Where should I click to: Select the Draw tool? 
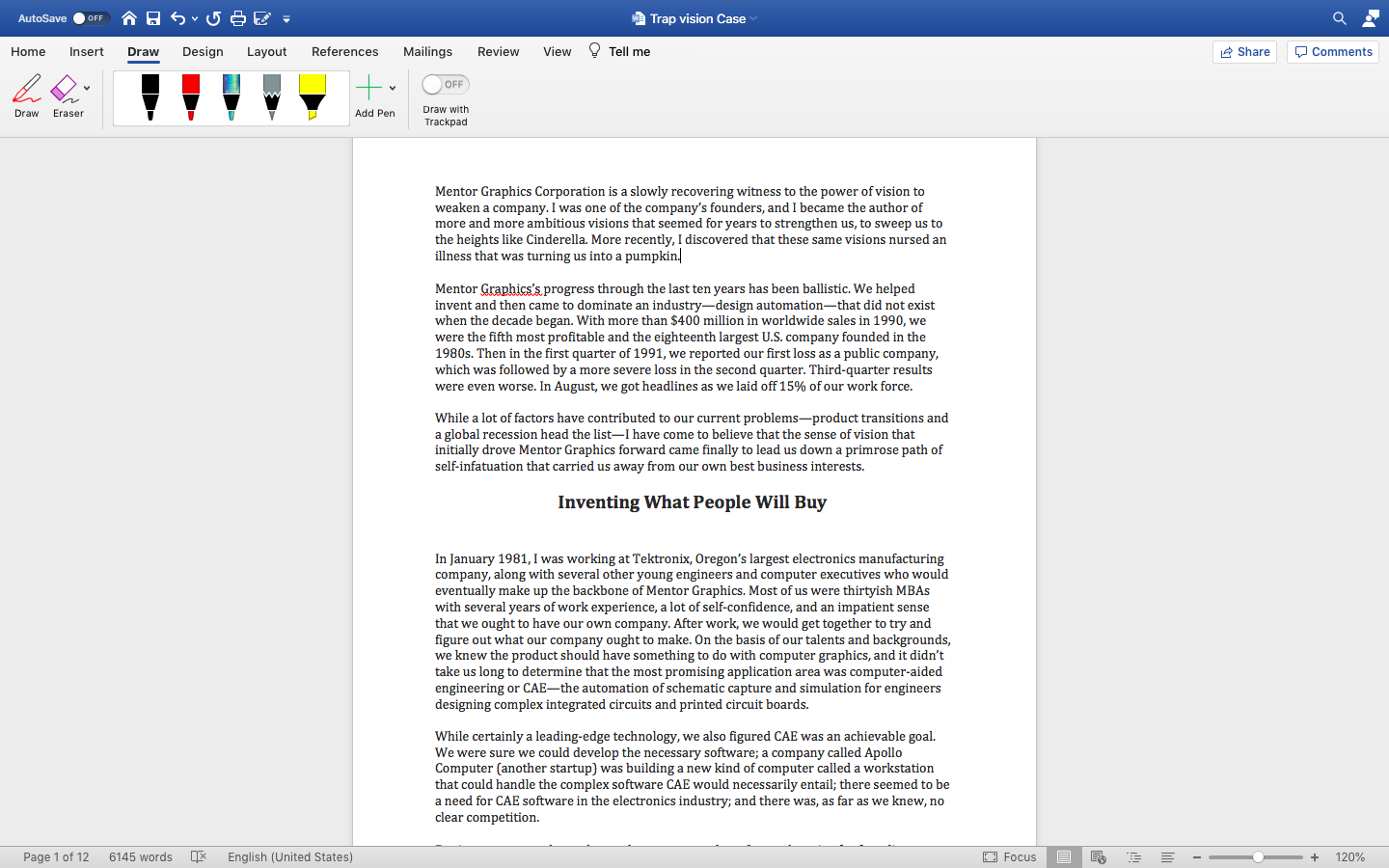point(27,96)
